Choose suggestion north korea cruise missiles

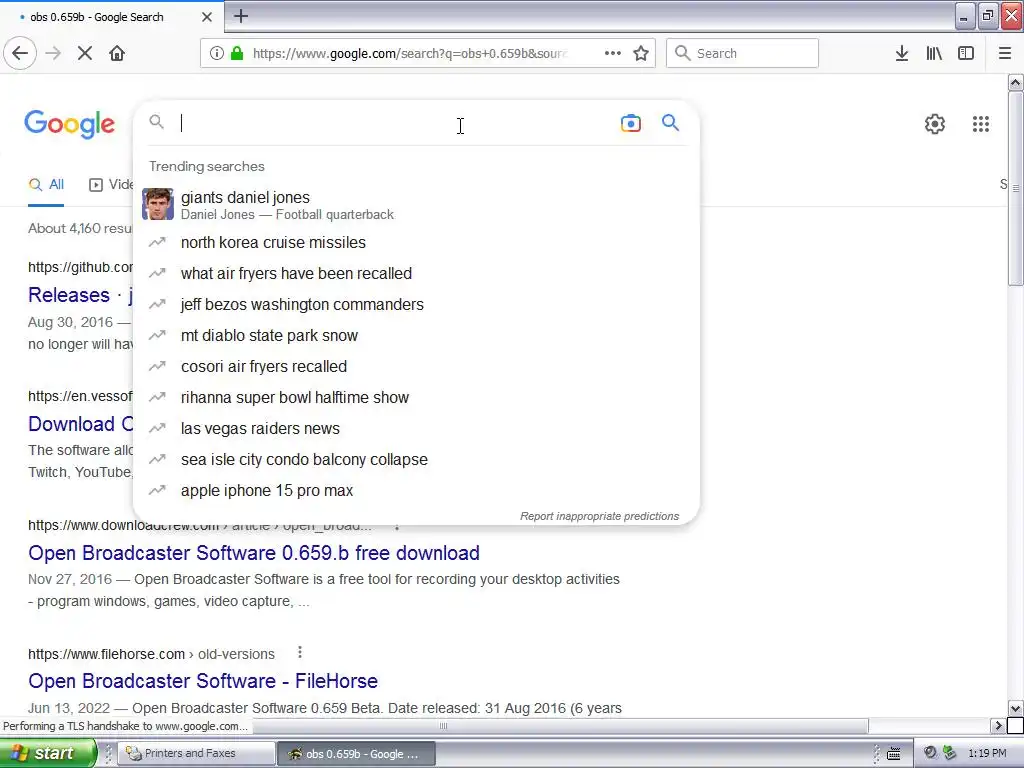pos(416,242)
